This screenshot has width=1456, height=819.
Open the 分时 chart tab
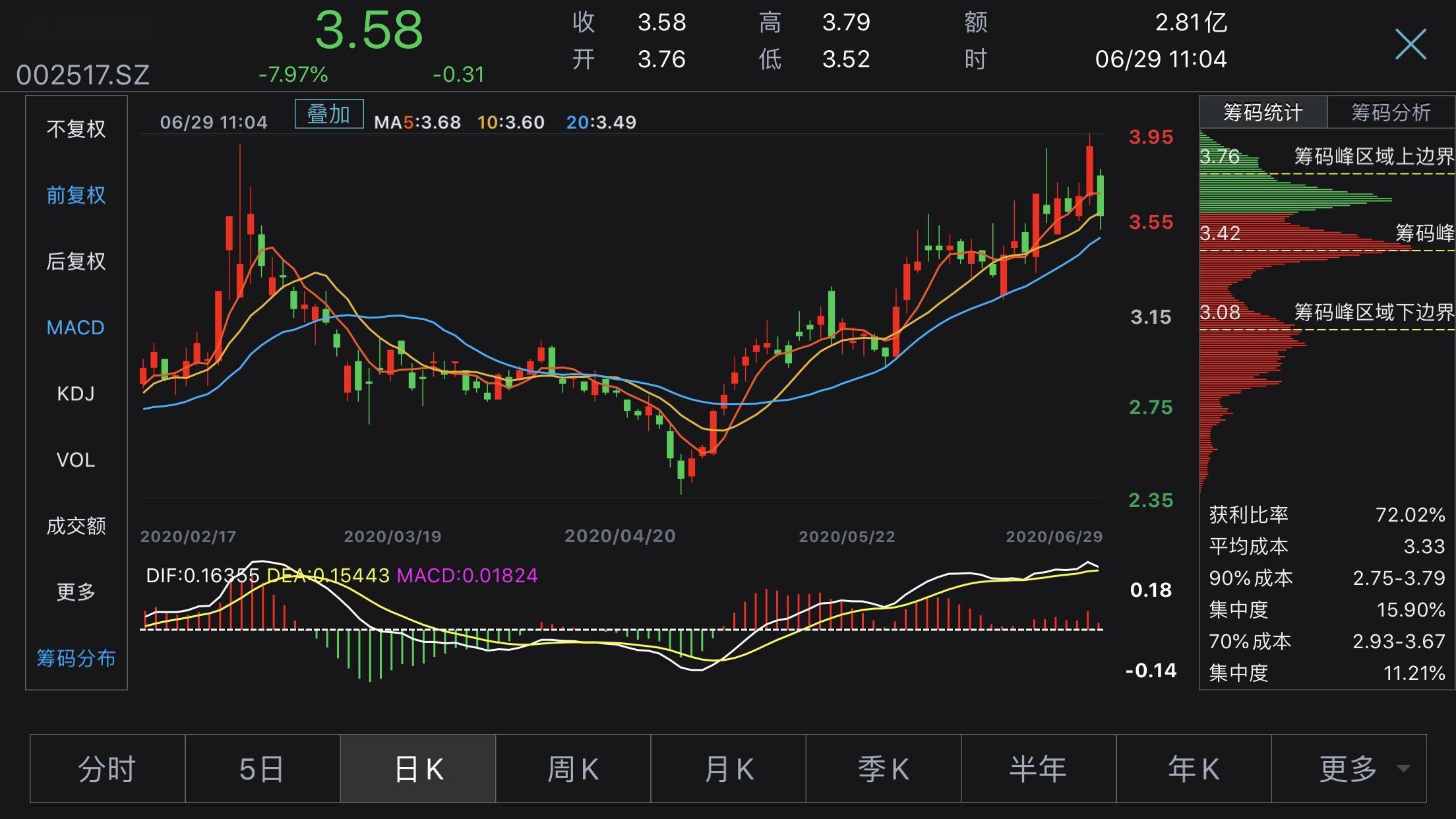[107, 769]
